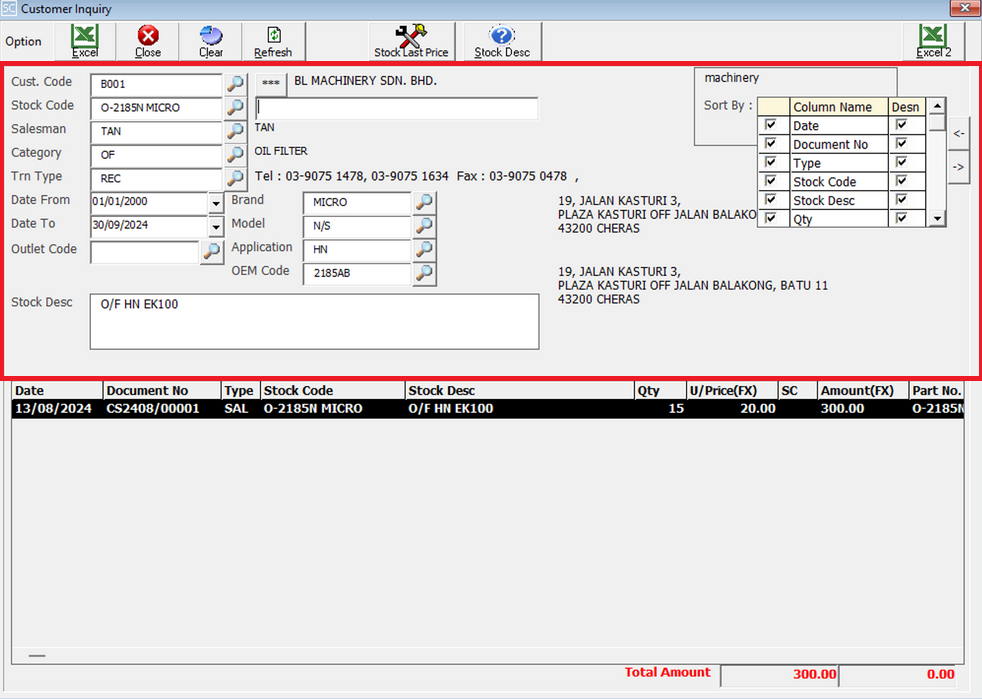The height and width of the screenshot is (699, 982).
Task: Close the Customer Inquiry window
Action: [964, 8]
